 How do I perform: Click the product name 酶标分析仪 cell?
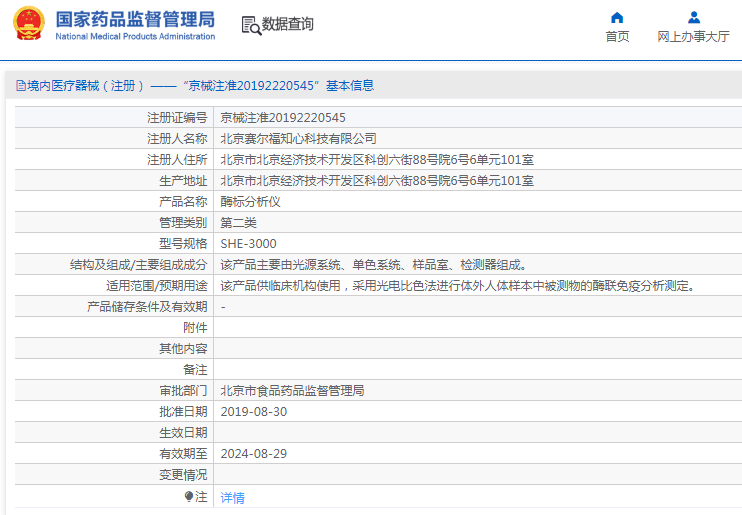(x=250, y=202)
